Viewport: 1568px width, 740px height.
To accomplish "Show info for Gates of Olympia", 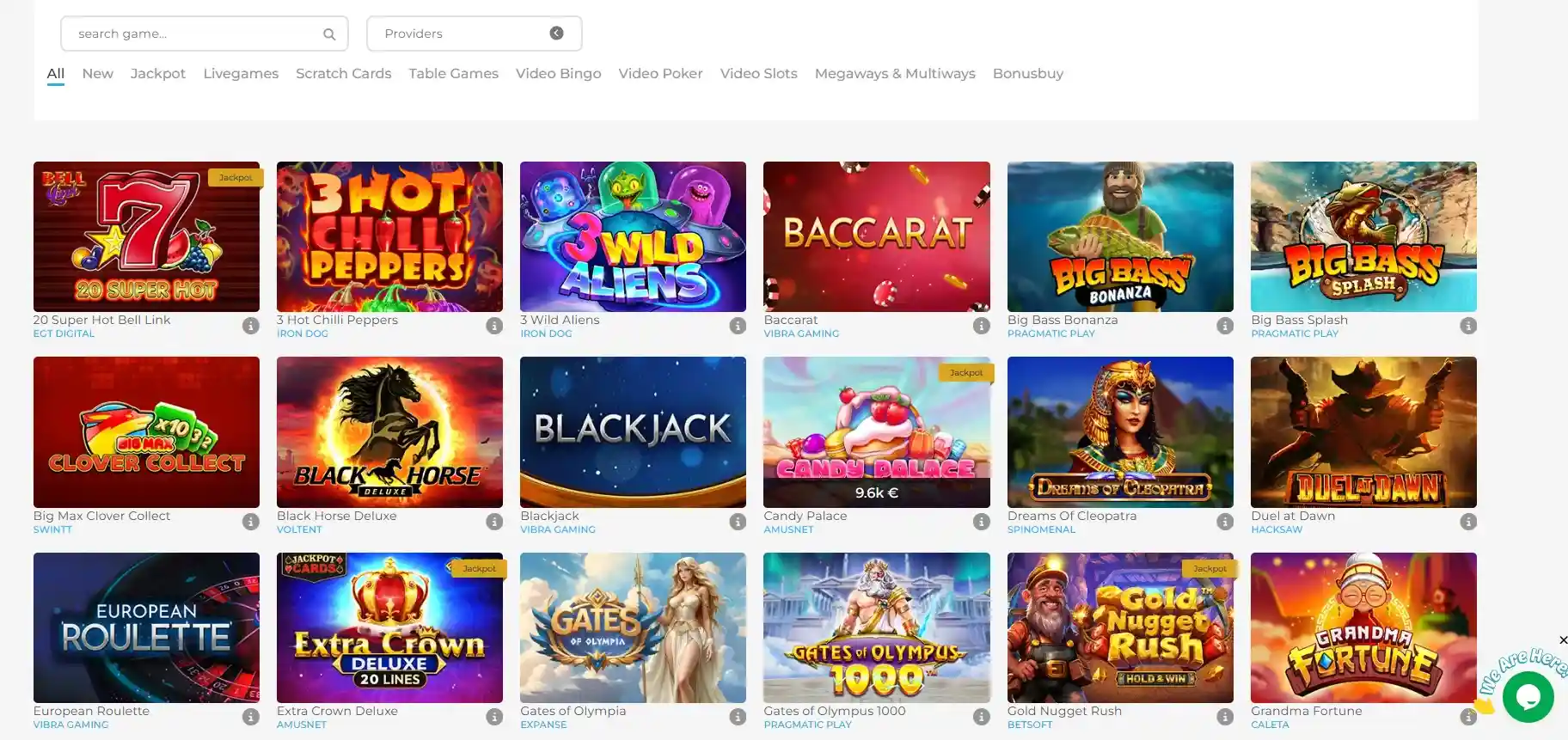I will (x=738, y=717).
